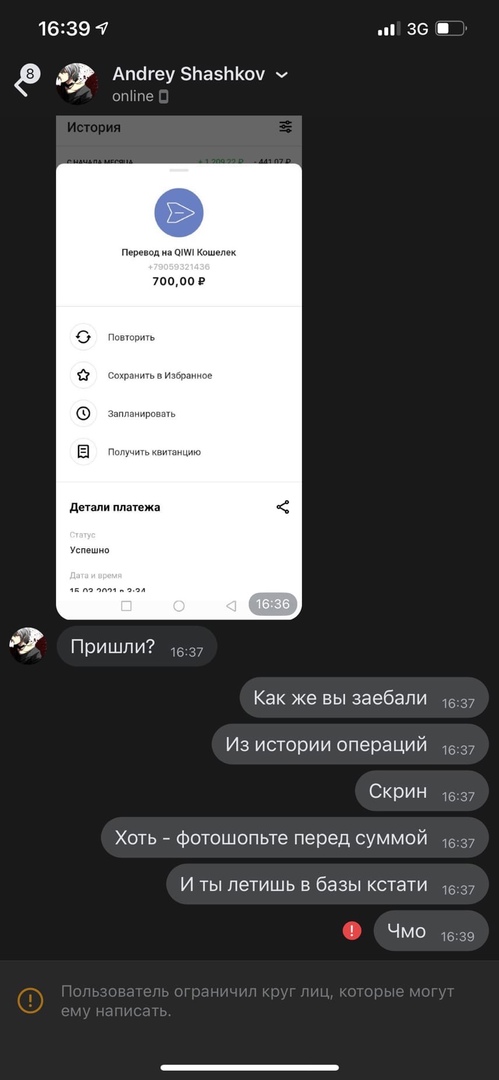Tap the mobile device icon next to online
Screen dimensions: 499x1080
click(x=163, y=96)
